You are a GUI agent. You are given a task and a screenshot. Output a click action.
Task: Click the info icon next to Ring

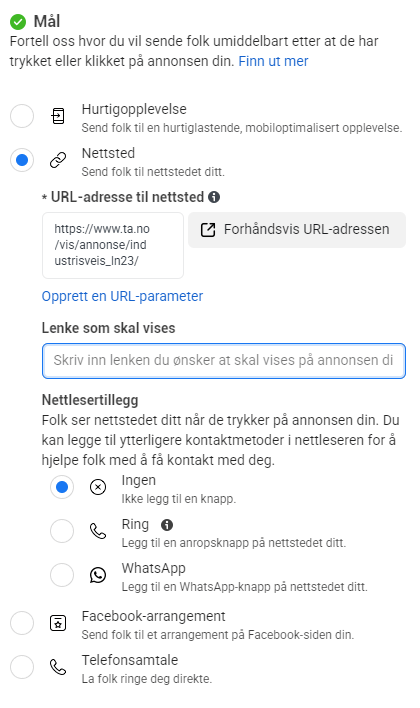tap(167, 524)
